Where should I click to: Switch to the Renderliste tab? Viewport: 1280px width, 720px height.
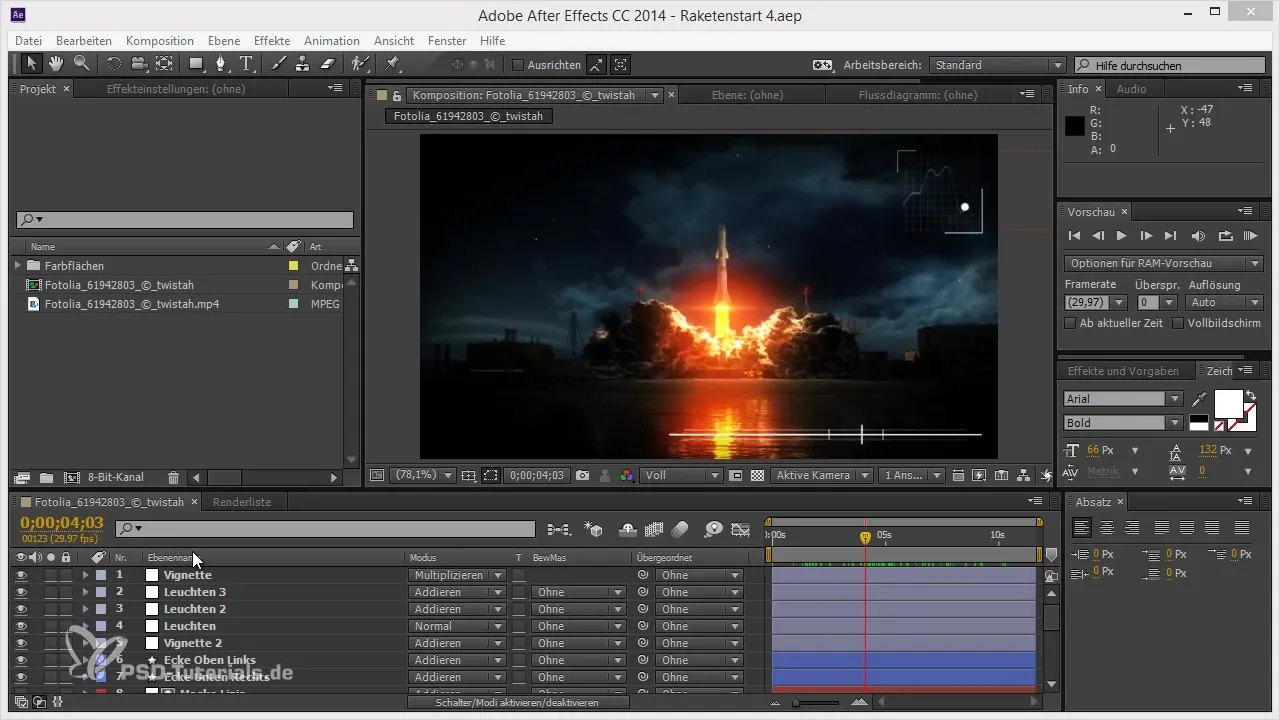[x=242, y=502]
